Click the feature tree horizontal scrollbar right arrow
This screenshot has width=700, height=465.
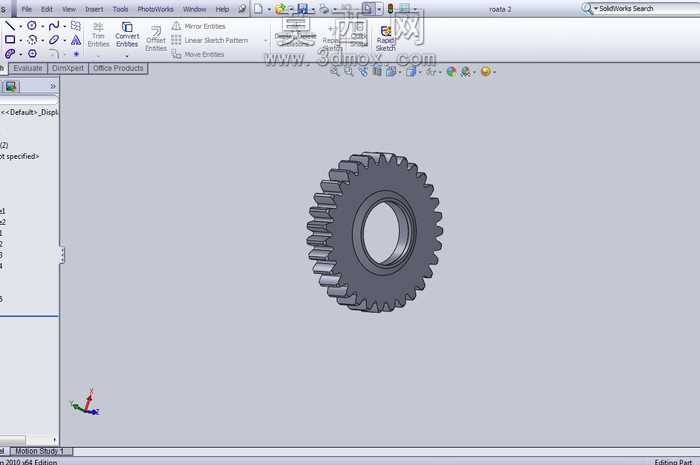tap(55, 440)
